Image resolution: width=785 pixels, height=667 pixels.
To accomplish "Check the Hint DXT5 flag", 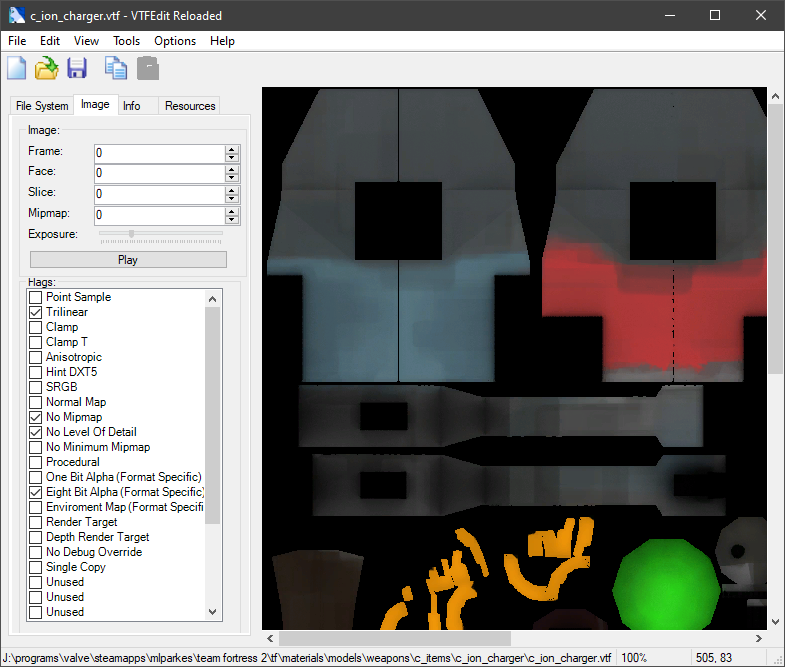I will point(36,372).
